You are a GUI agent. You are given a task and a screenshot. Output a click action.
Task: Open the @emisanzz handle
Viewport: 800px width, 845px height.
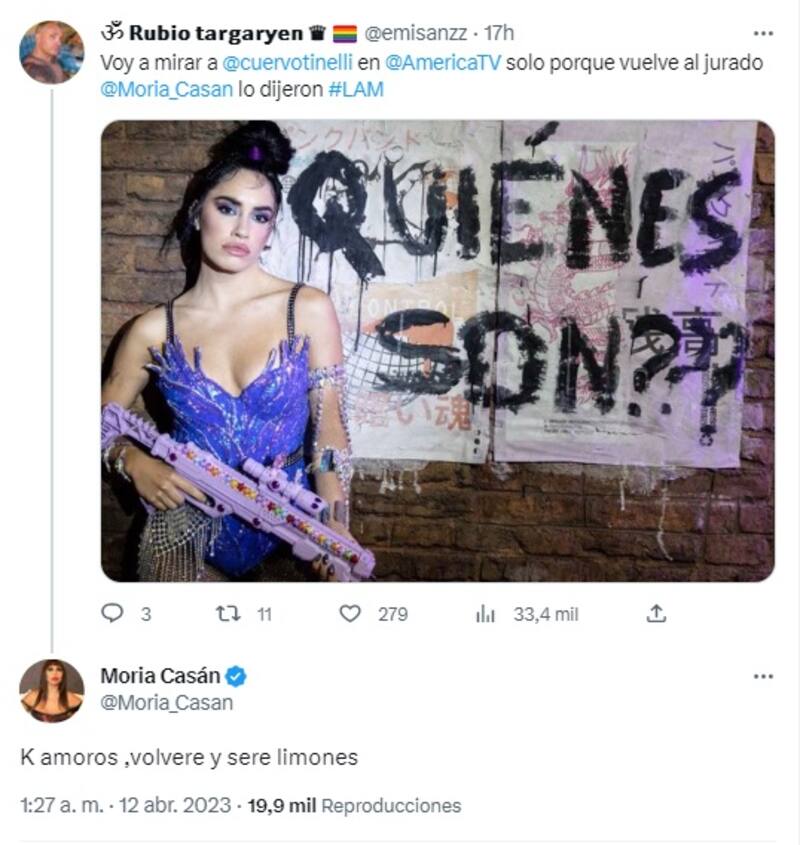(416, 33)
